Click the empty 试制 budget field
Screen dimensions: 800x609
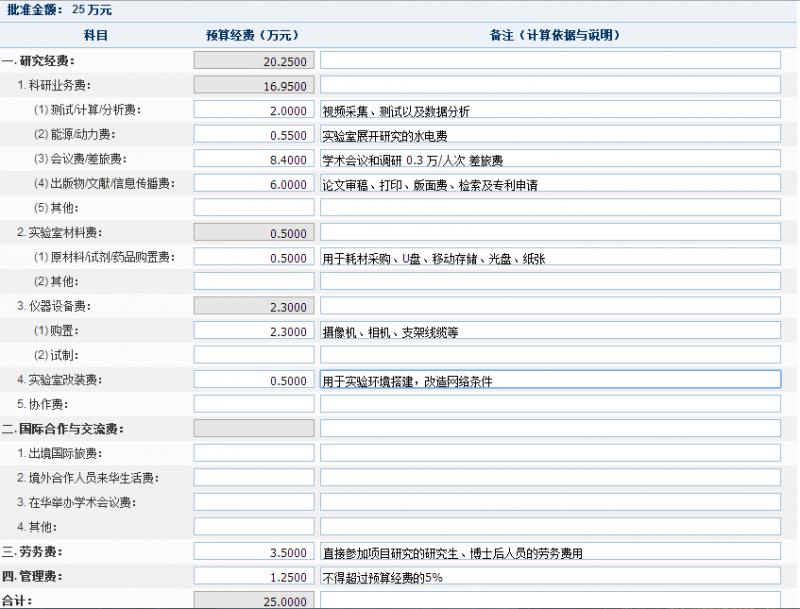pos(254,355)
